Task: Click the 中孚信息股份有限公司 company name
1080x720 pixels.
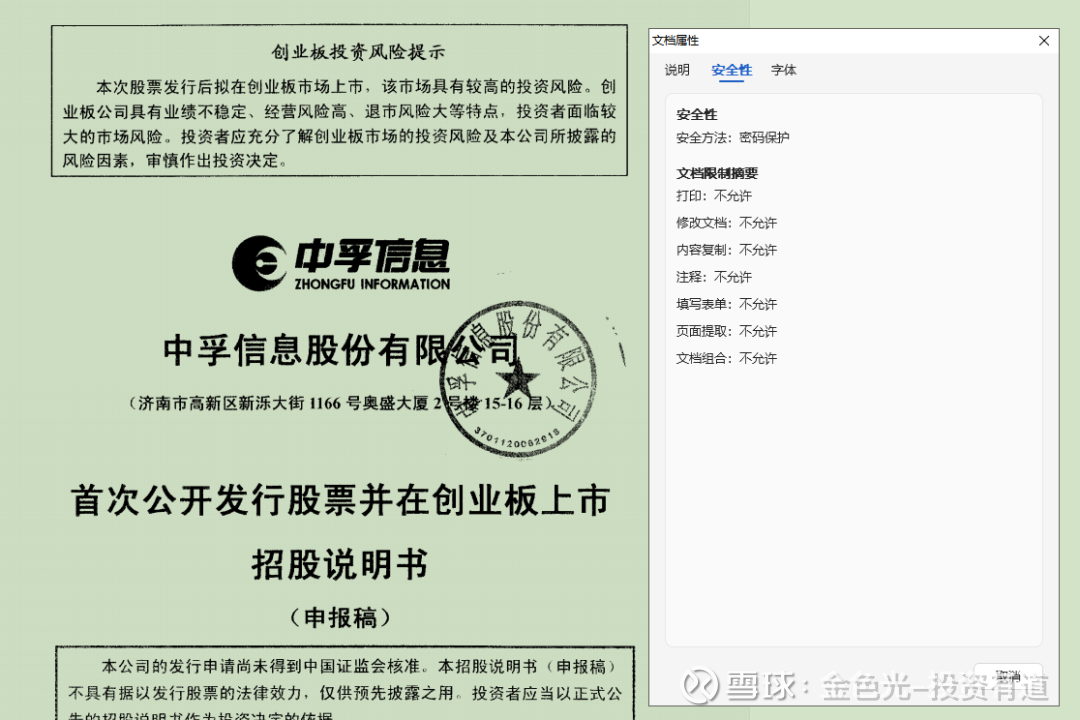Action: [x=340, y=350]
